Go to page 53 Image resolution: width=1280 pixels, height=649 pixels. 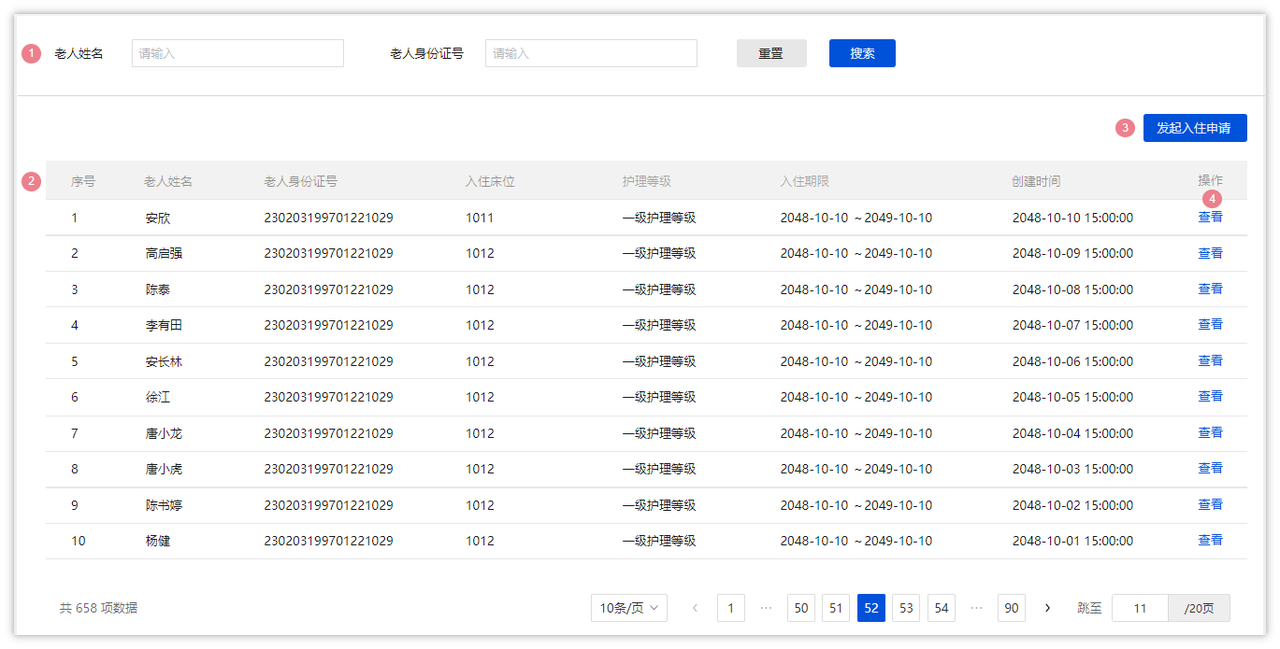[x=906, y=608]
